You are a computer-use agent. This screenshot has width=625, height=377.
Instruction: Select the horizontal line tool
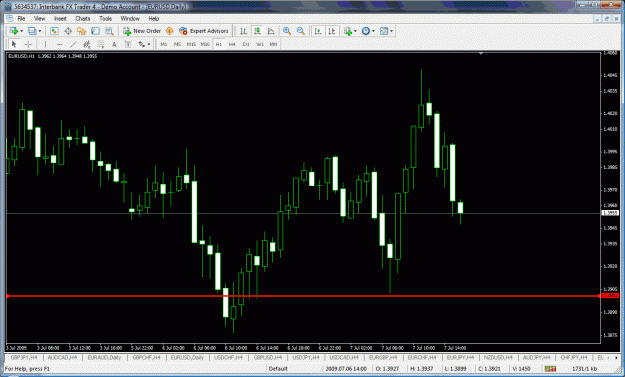[x=59, y=44]
